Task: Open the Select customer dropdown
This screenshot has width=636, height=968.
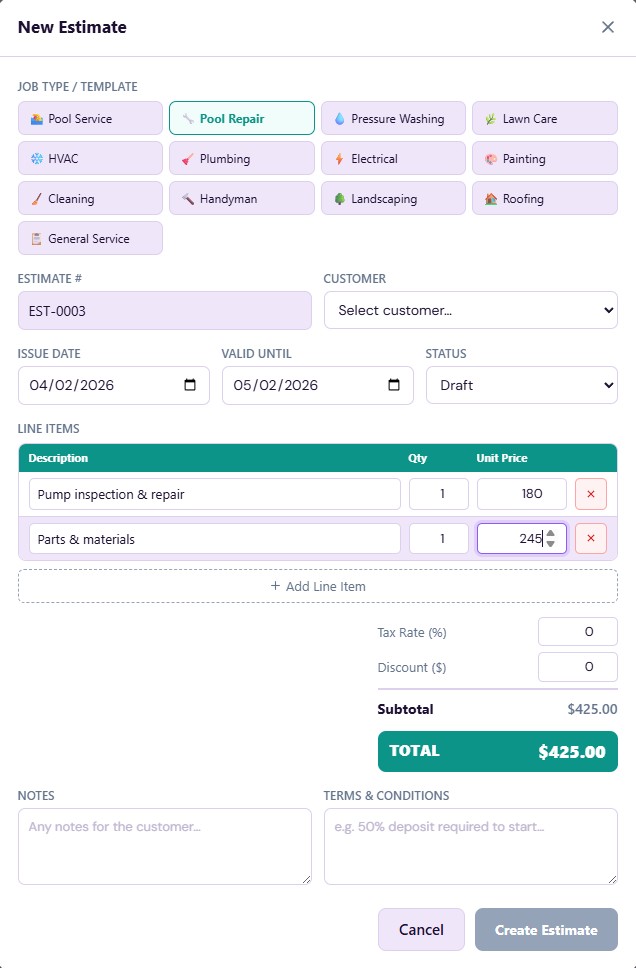Action: 470,310
